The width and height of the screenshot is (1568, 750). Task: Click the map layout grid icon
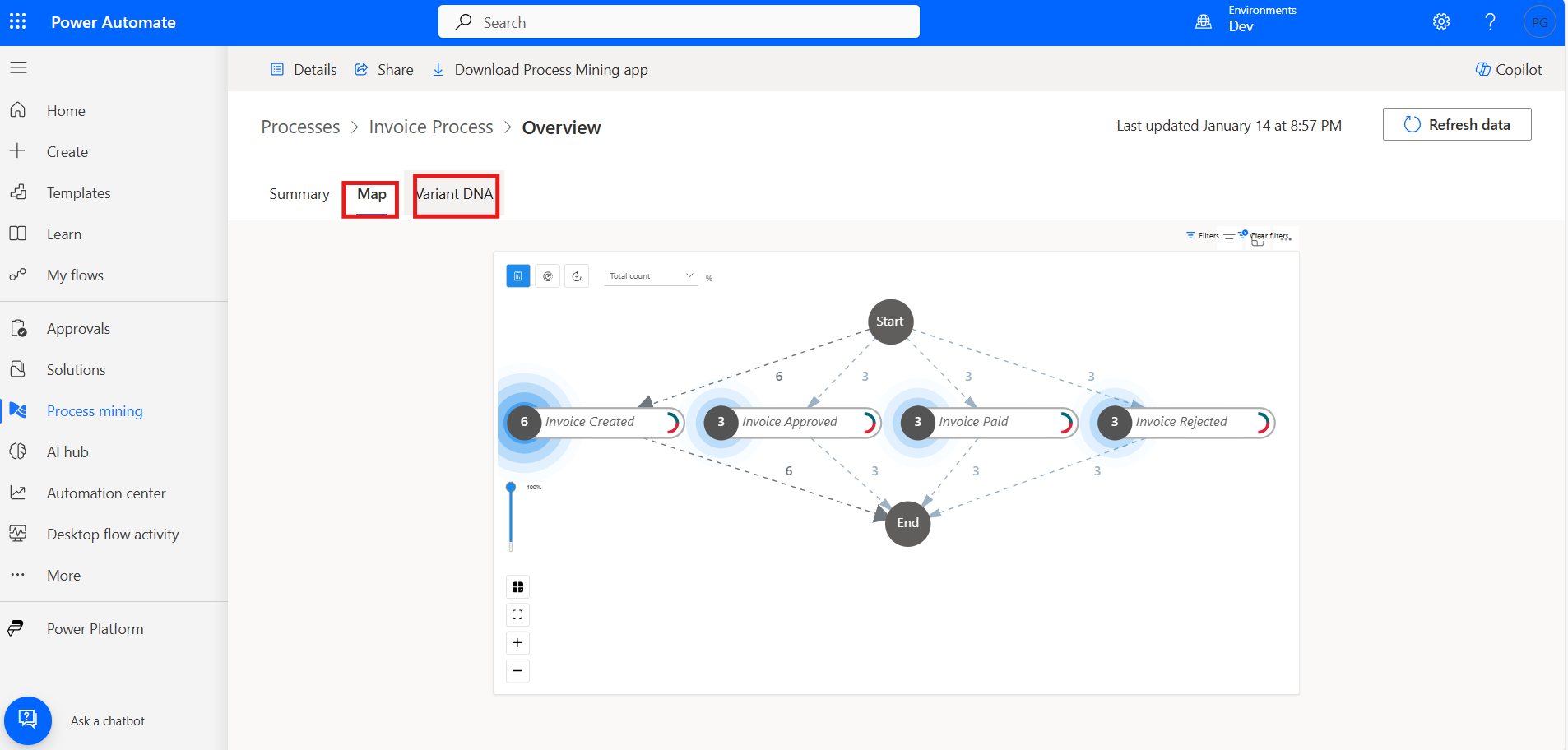517,587
